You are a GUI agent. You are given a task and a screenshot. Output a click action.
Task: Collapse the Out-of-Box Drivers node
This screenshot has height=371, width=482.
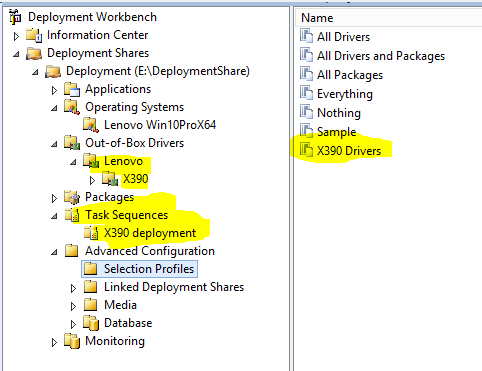[x=54, y=144]
